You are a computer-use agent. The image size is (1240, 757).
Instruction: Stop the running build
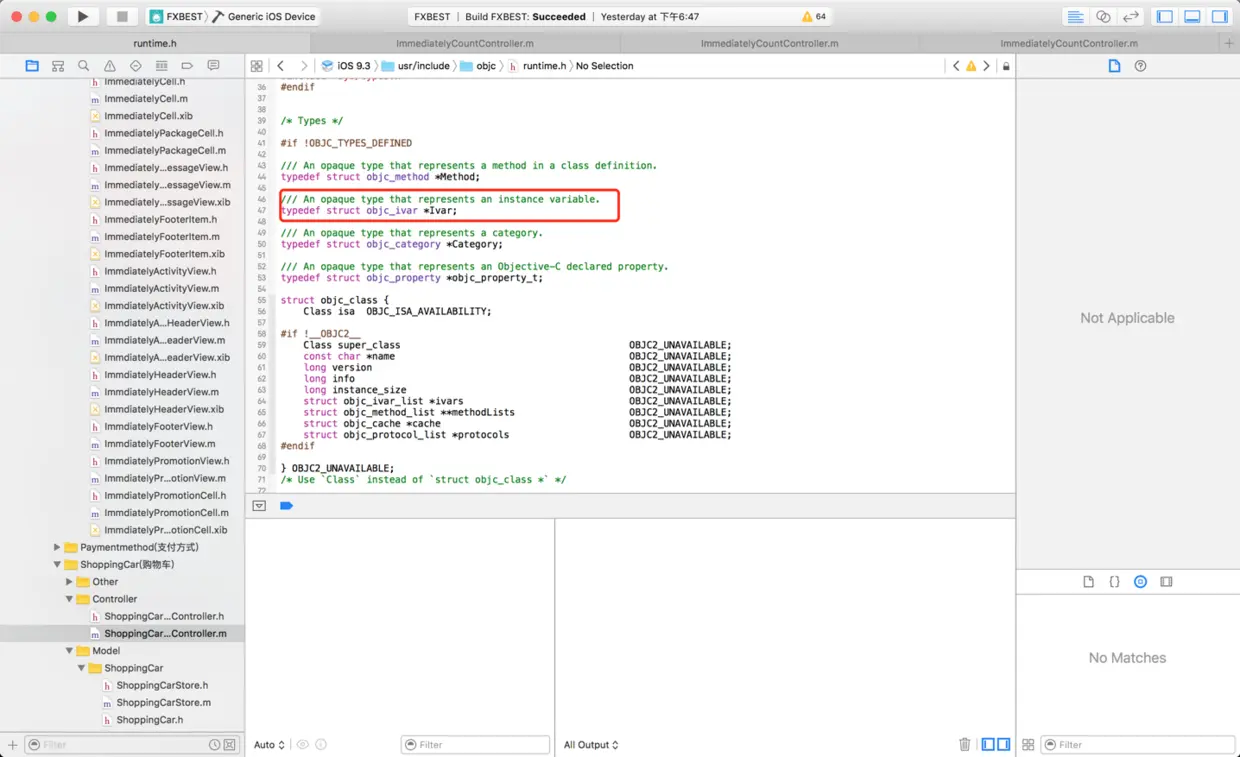coord(122,16)
